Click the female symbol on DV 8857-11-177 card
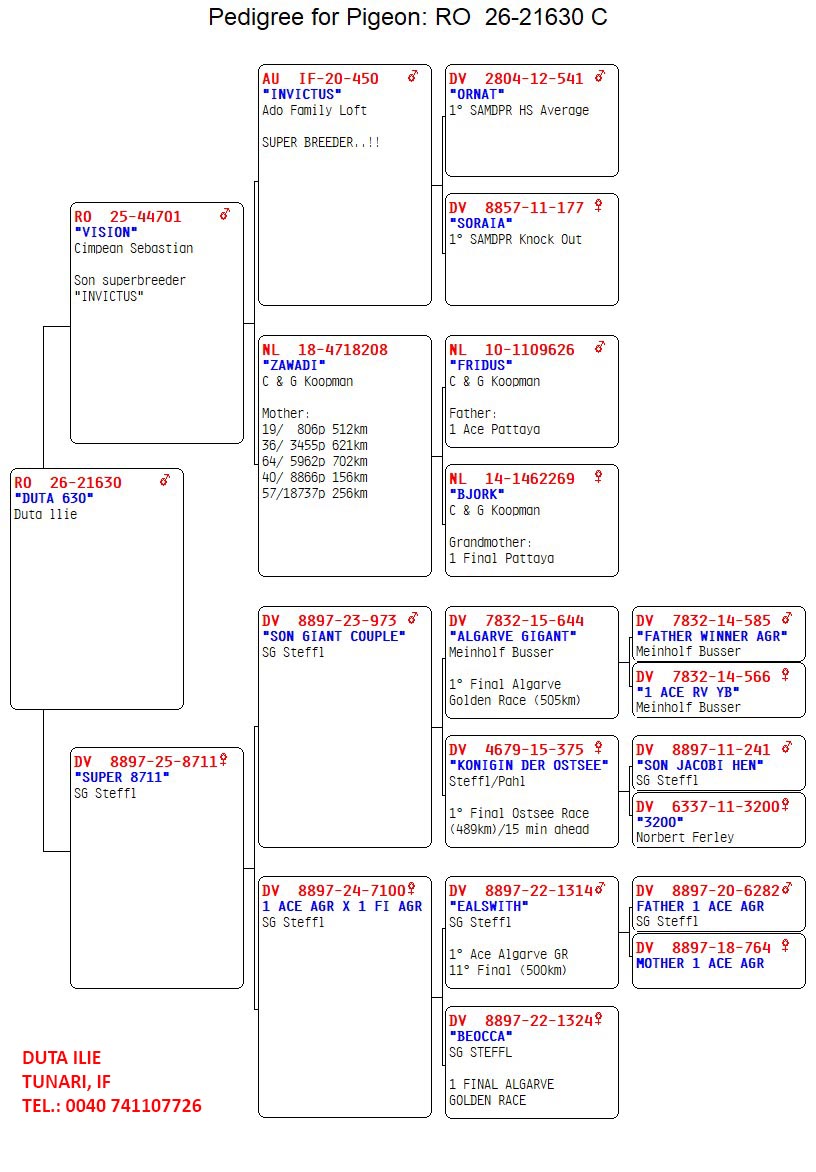Screen dimensions: 816x1172 tap(599, 205)
